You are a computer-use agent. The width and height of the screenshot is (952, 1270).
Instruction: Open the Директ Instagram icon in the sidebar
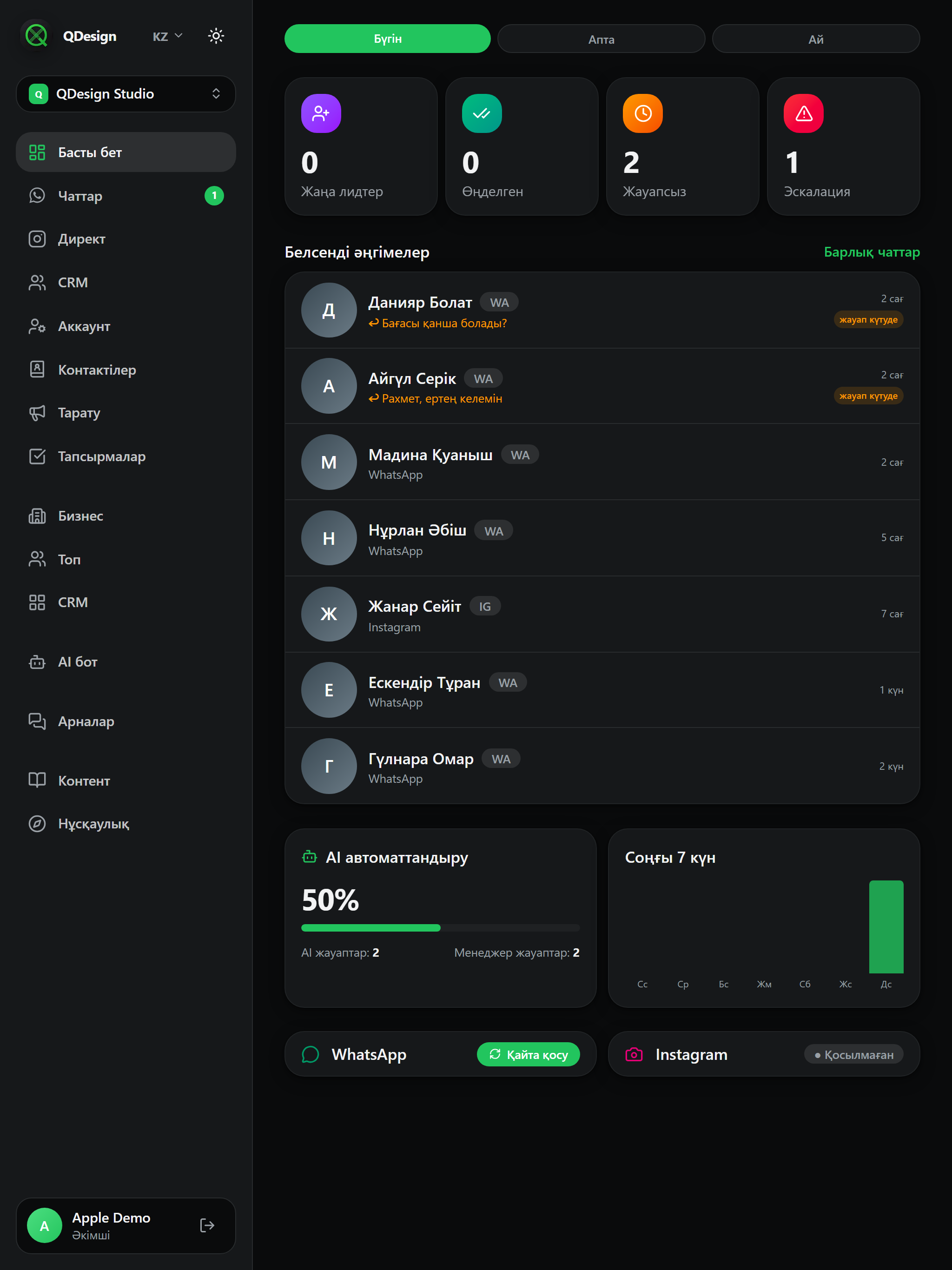[x=37, y=239]
